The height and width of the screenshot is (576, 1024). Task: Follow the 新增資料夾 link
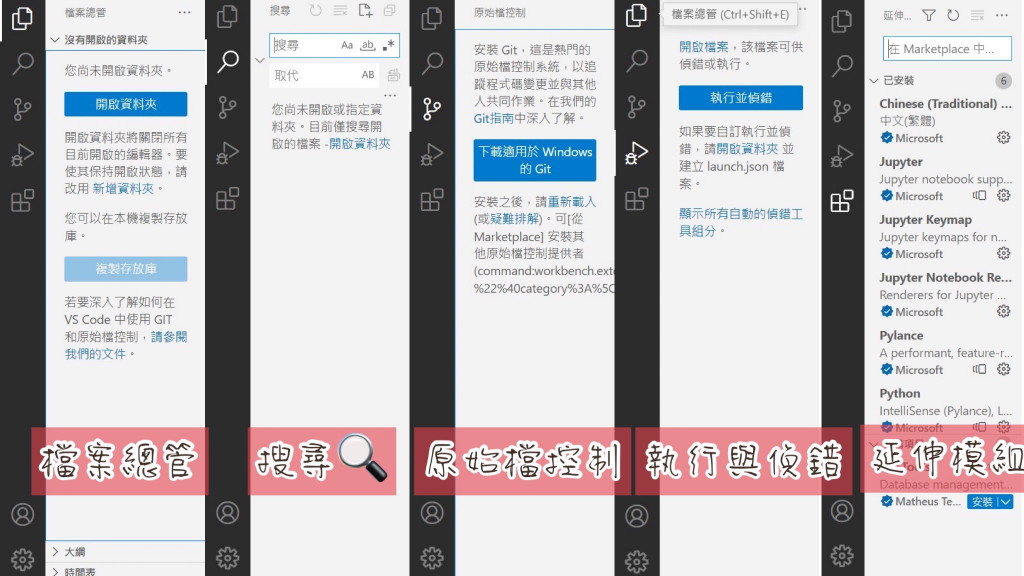pyautogui.click(x=123, y=188)
